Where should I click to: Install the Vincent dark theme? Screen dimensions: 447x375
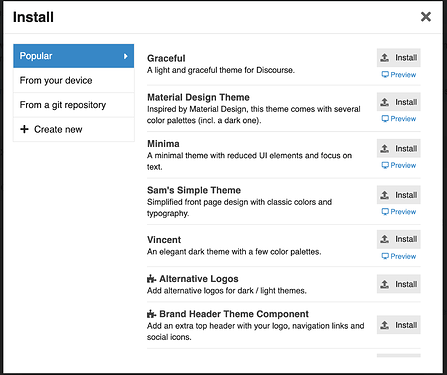[x=399, y=239]
